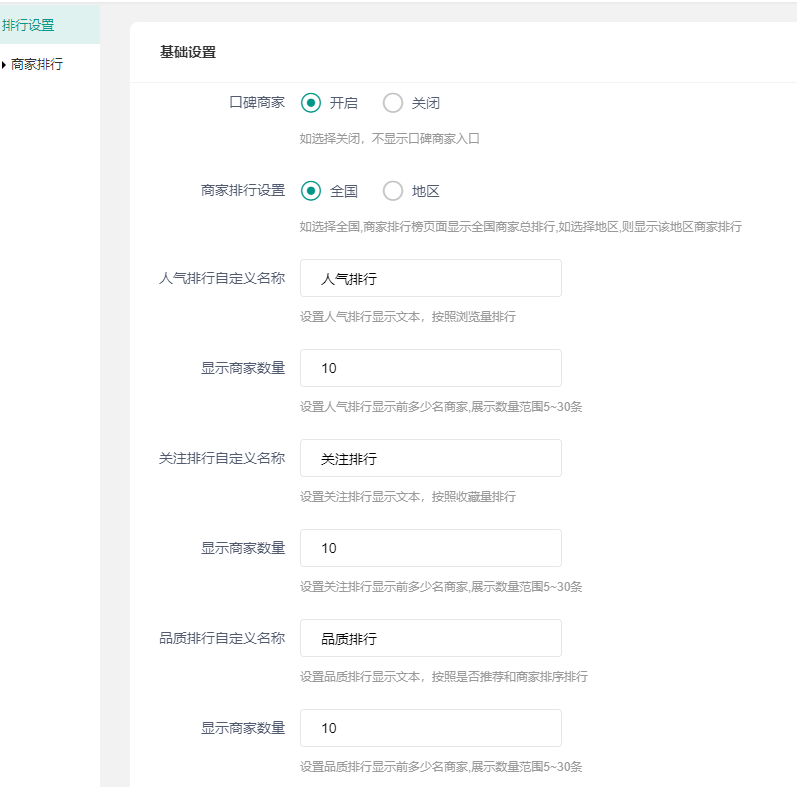Click the 关注排行自定义名称 label
The image size is (797, 787).
[222, 458]
